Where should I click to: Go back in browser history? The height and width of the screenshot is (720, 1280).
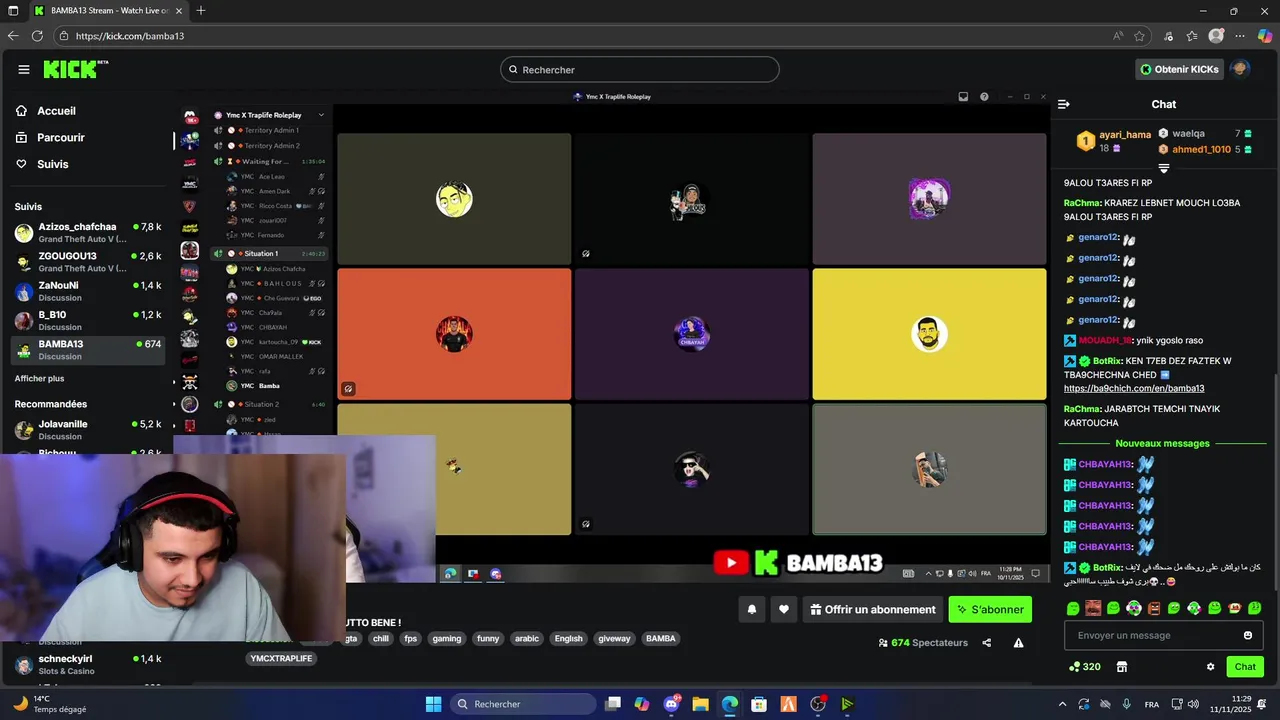[13, 36]
